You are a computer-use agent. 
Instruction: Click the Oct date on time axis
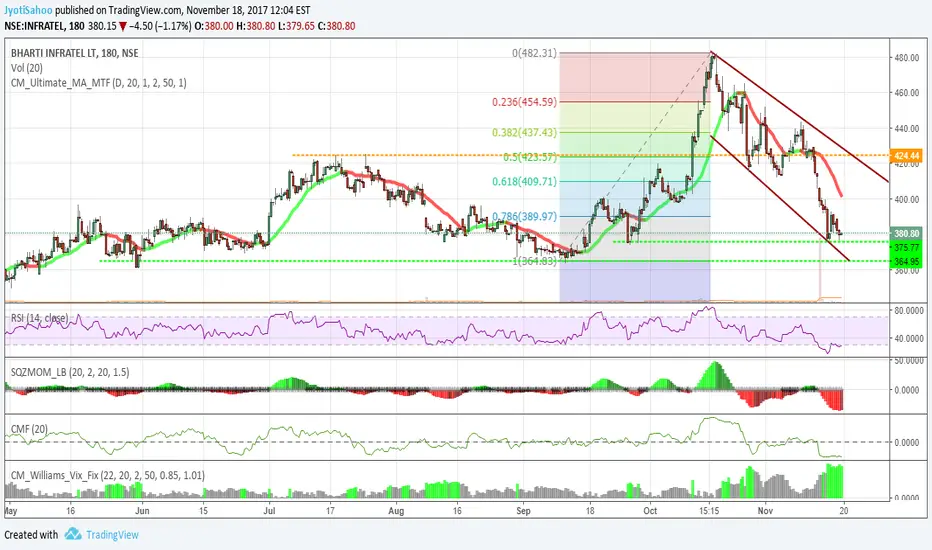point(650,510)
